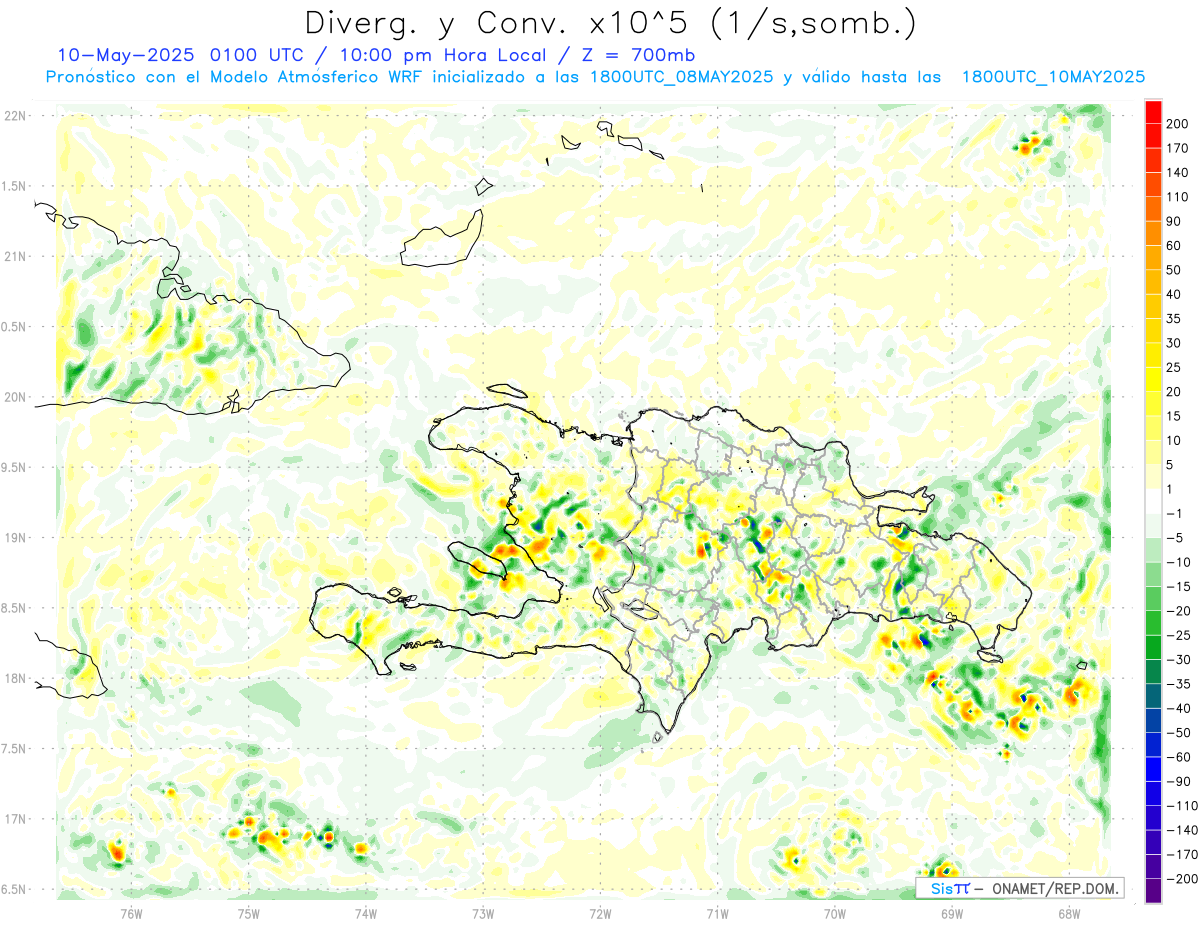This screenshot has width=1200, height=927.
Task: Click the '68W' longitude label
Action: pyautogui.click(x=1069, y=914)
